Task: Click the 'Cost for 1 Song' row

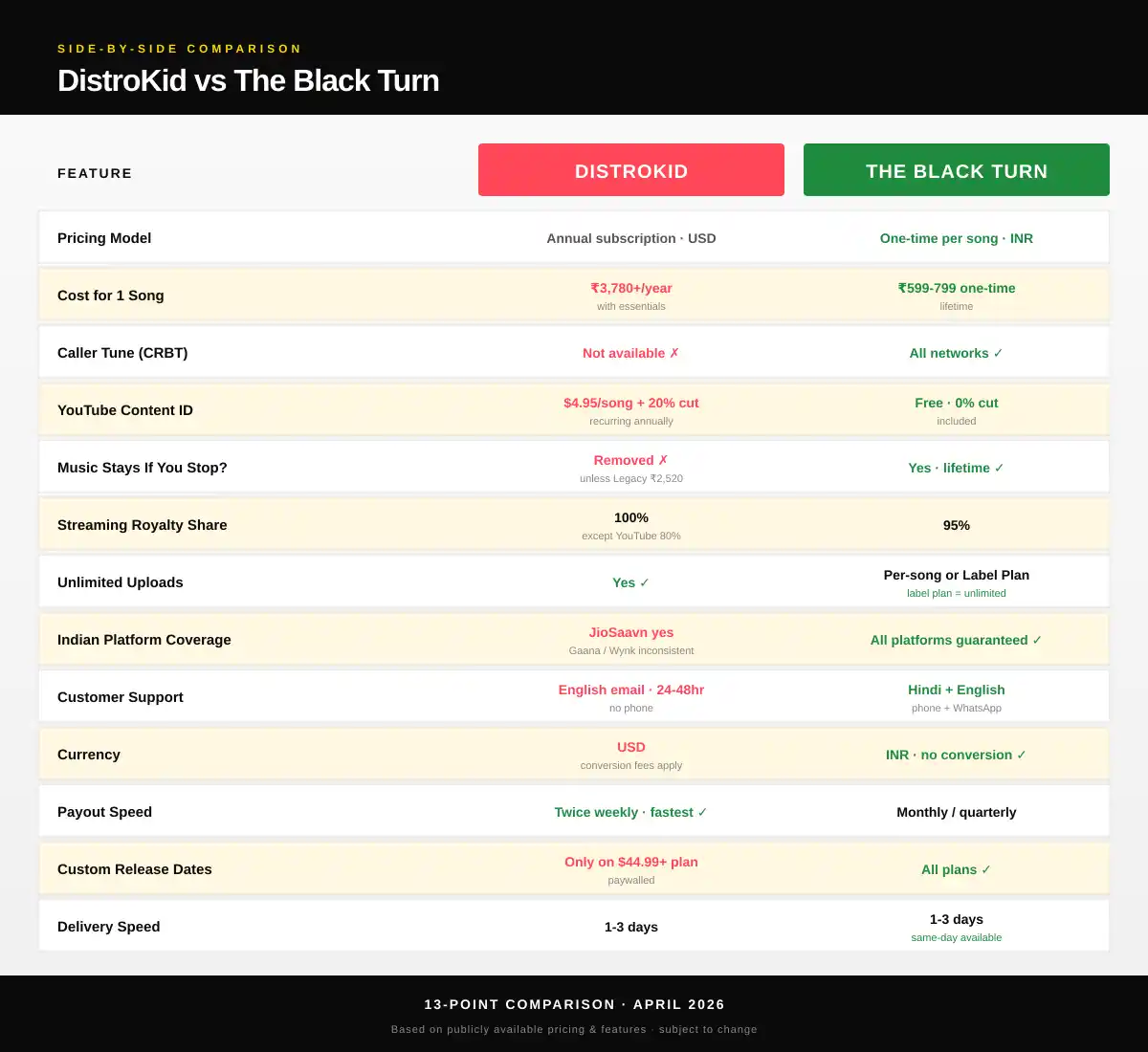Action: click(110, 296)
